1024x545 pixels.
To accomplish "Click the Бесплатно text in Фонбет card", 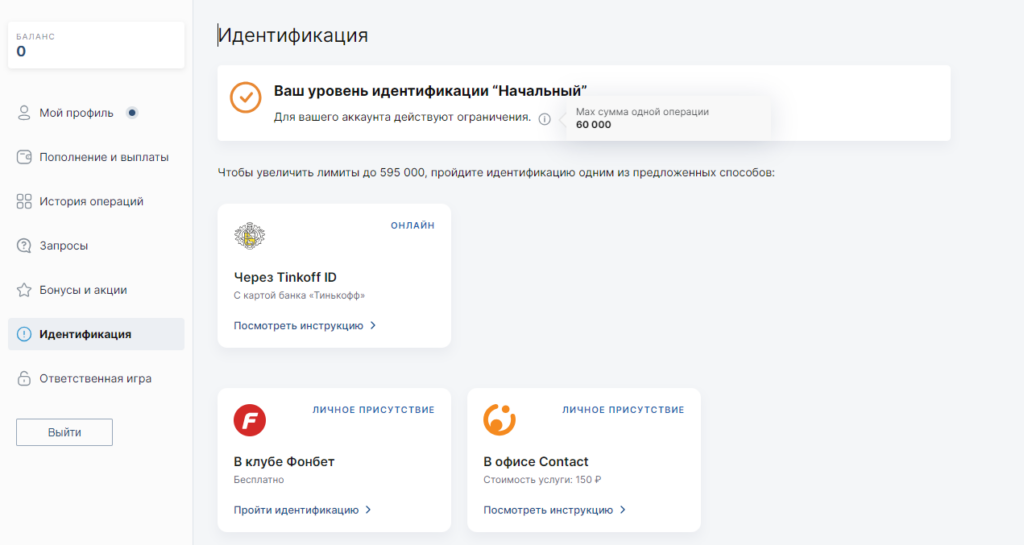I will (x=259, y=480).
